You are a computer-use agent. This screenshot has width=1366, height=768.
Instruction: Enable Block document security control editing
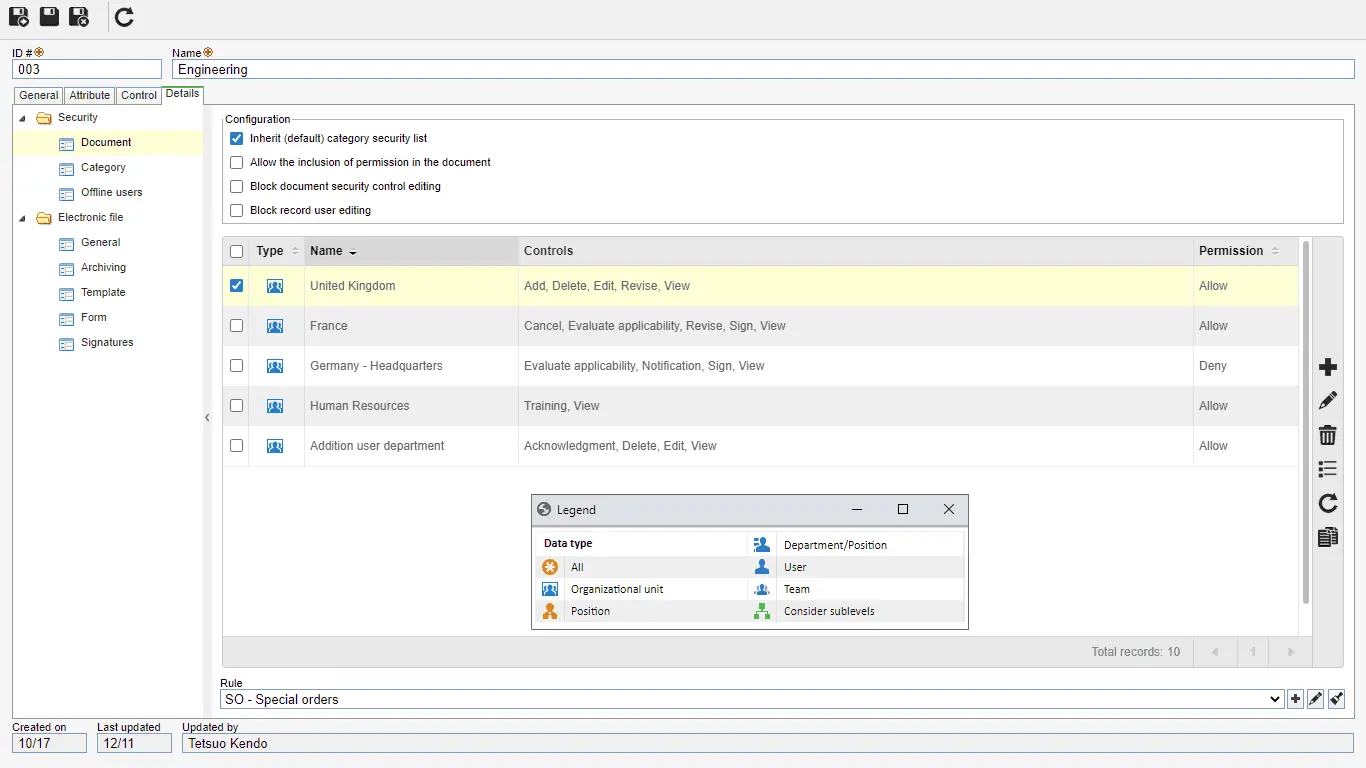(237, 187)
